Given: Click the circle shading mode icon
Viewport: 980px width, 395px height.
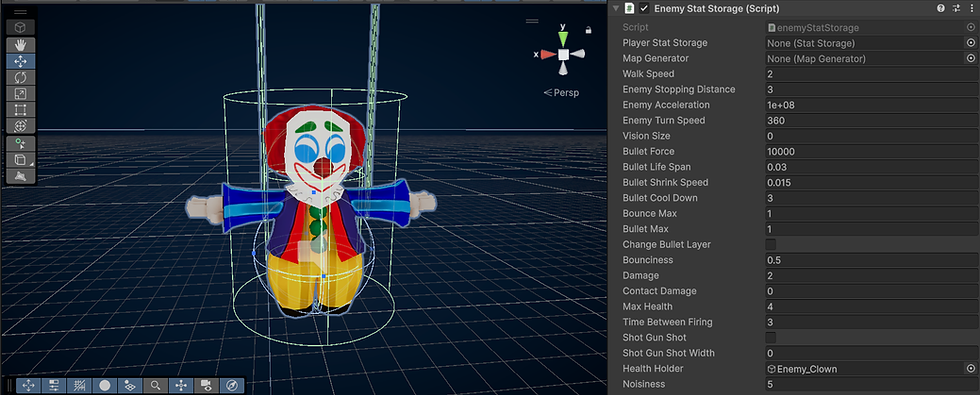Looking at the screenshot, I should click(x=105, y=386).
